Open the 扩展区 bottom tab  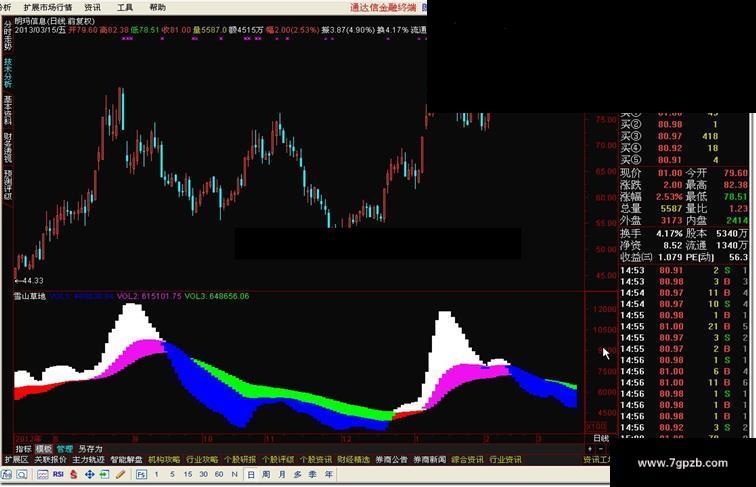[x=16, y=460]
